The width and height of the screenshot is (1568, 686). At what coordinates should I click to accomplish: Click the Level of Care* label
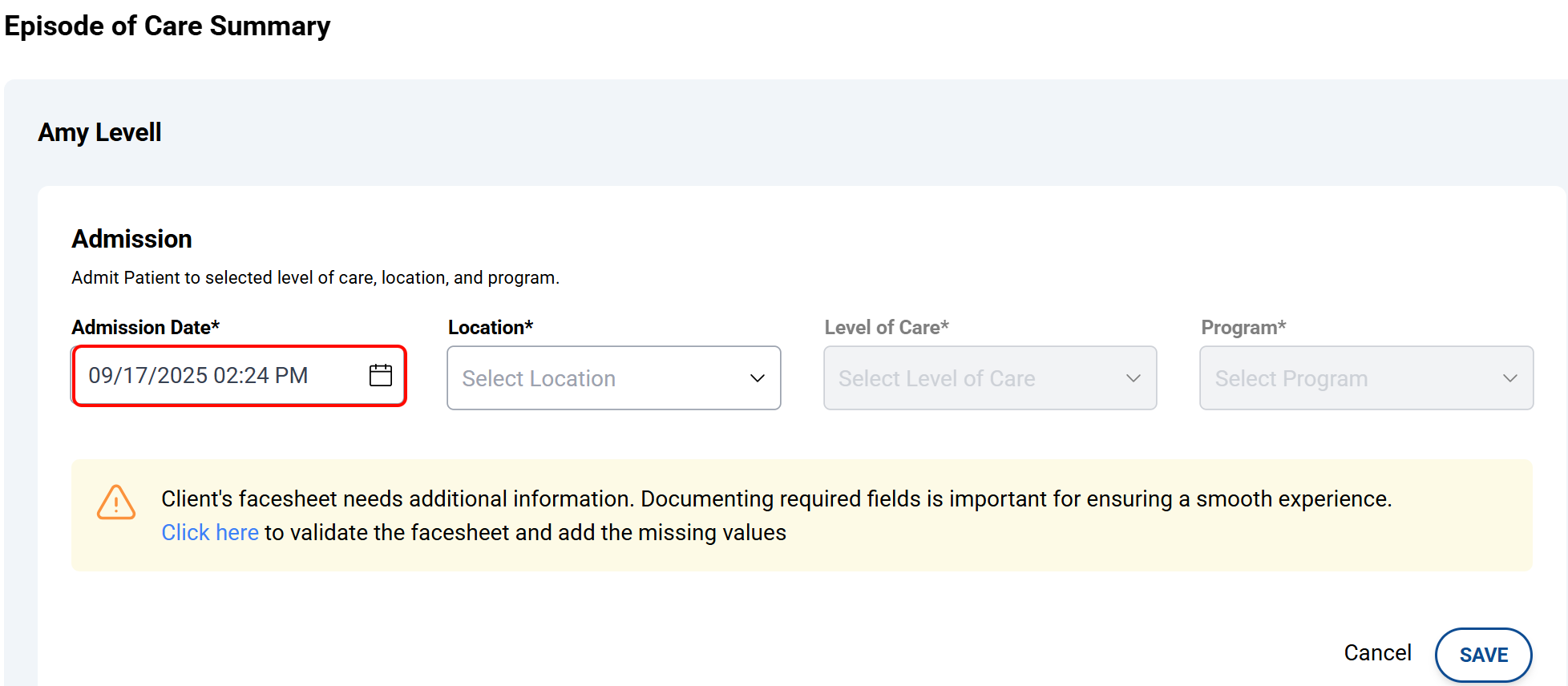click(x=886, y=328)
